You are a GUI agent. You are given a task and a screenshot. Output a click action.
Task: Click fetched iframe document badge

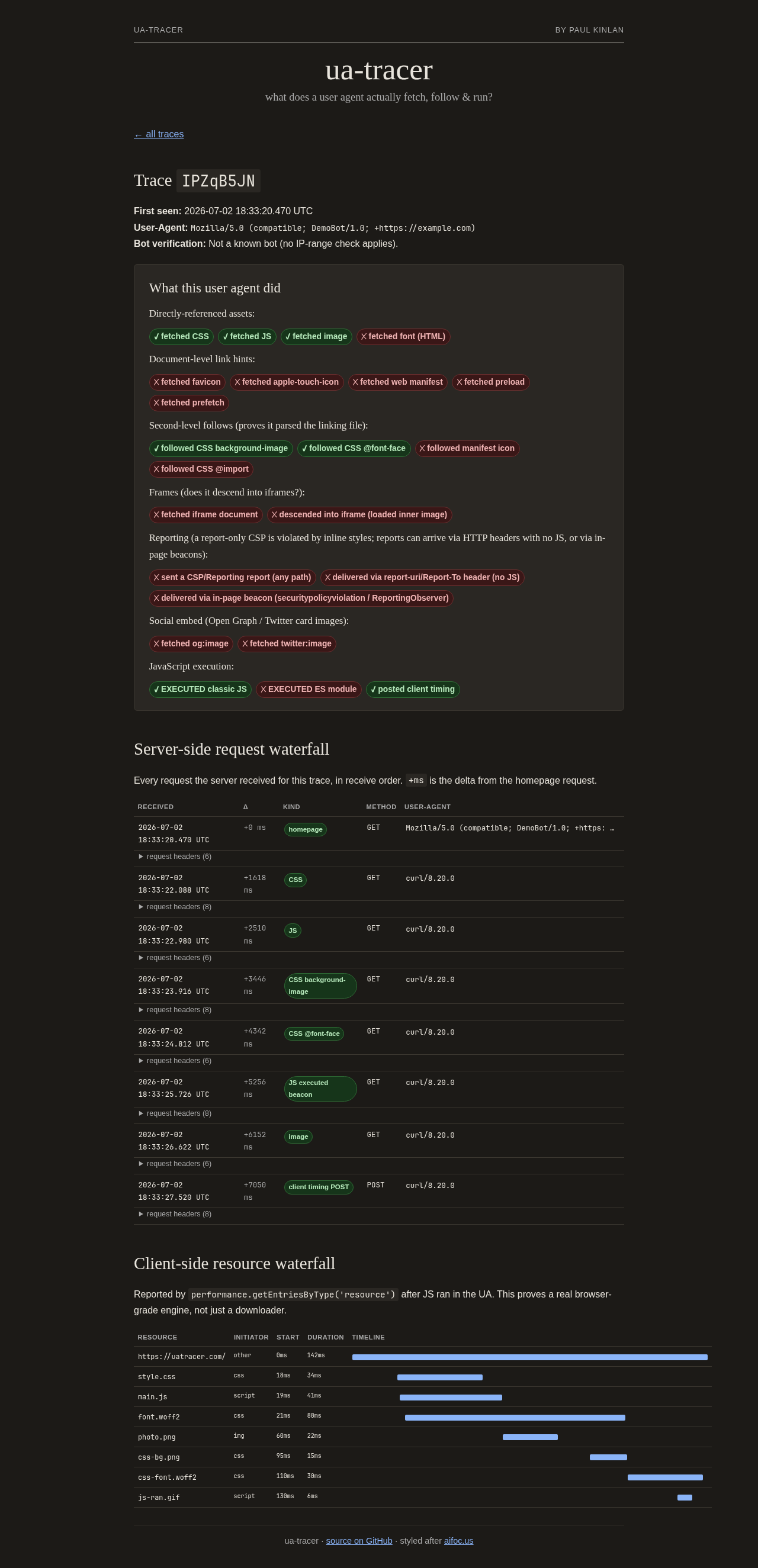coord(206,515)
